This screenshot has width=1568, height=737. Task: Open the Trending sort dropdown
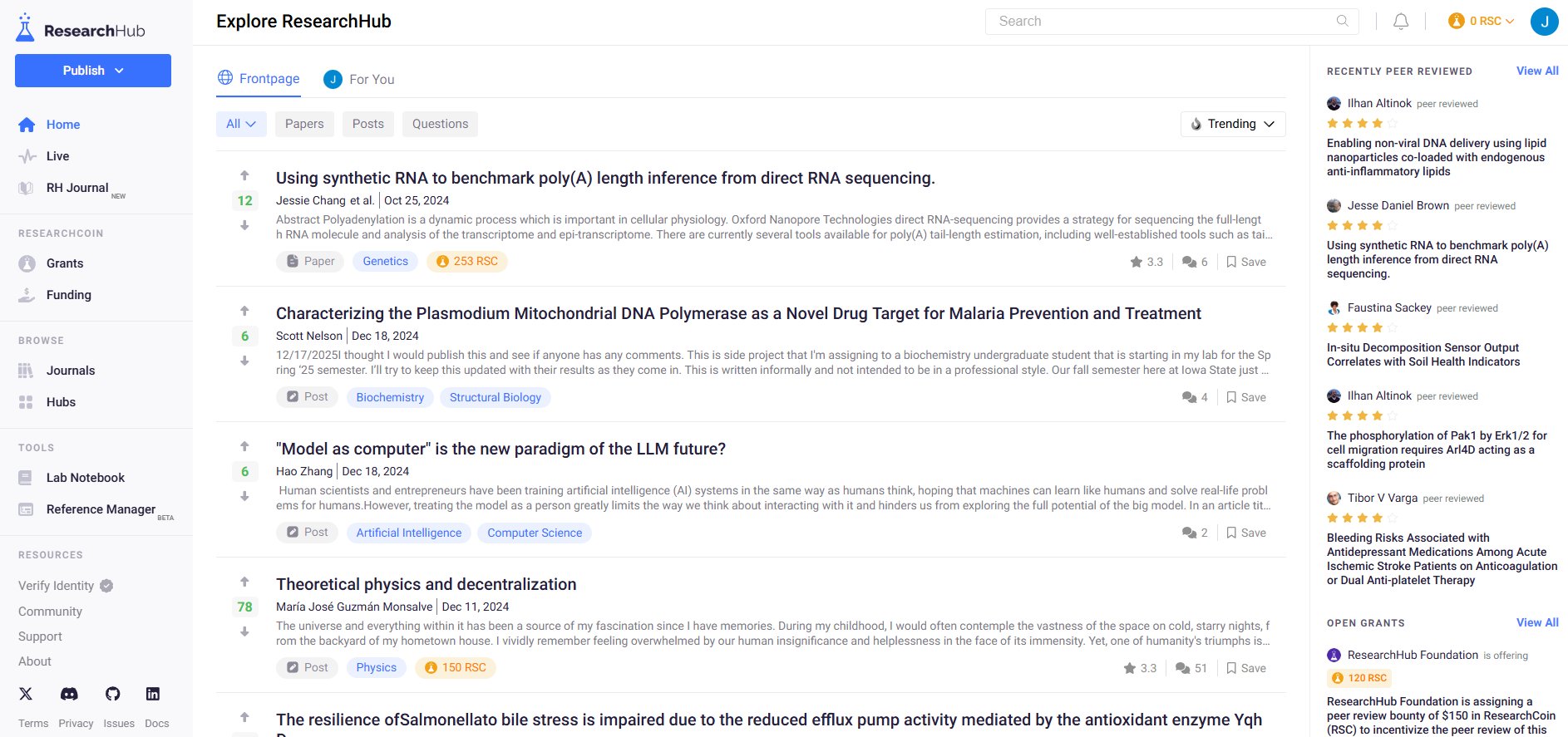[x=1233, y=124]
